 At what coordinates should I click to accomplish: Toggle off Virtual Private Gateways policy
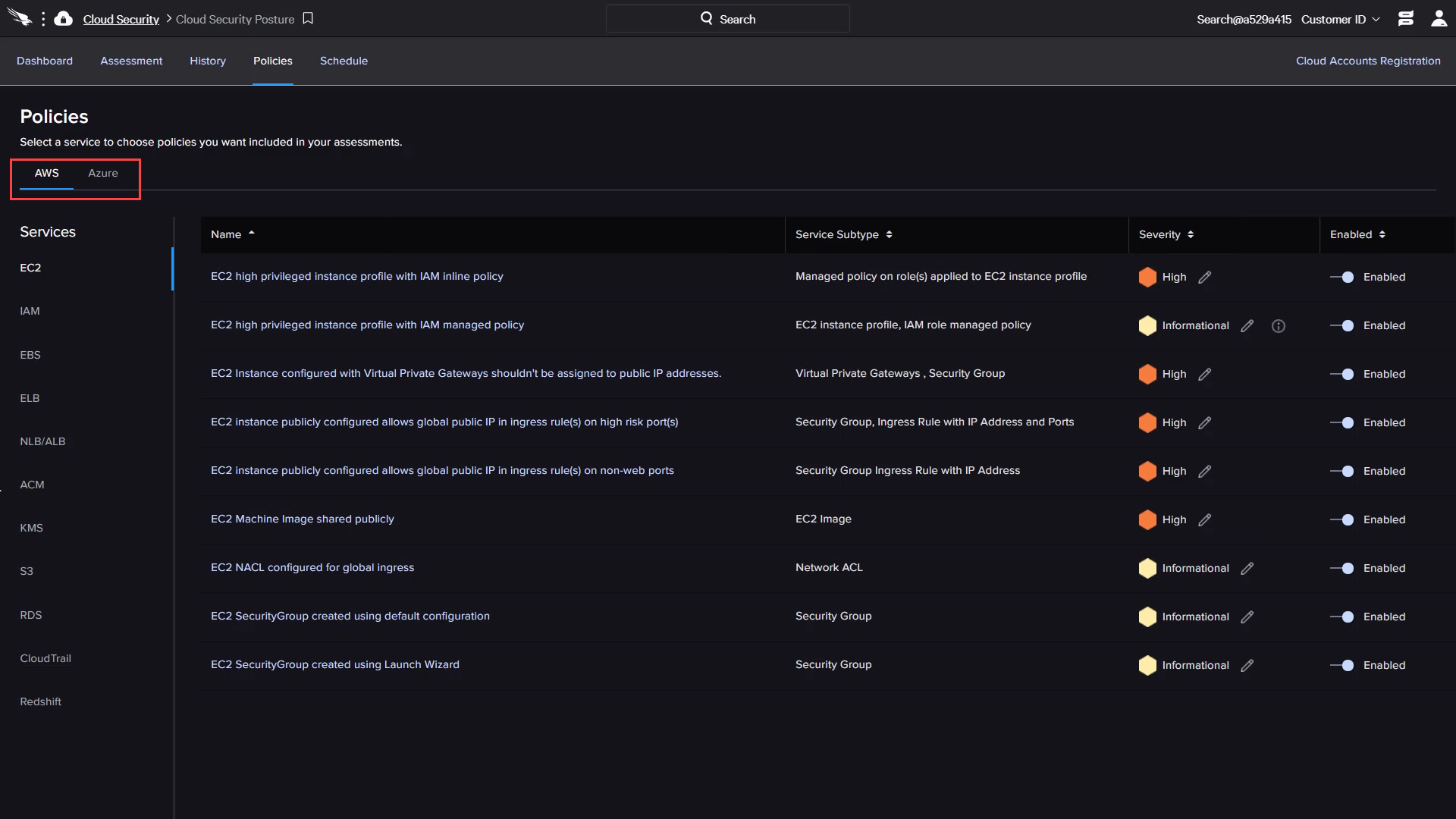click(x=1342, y=375)
